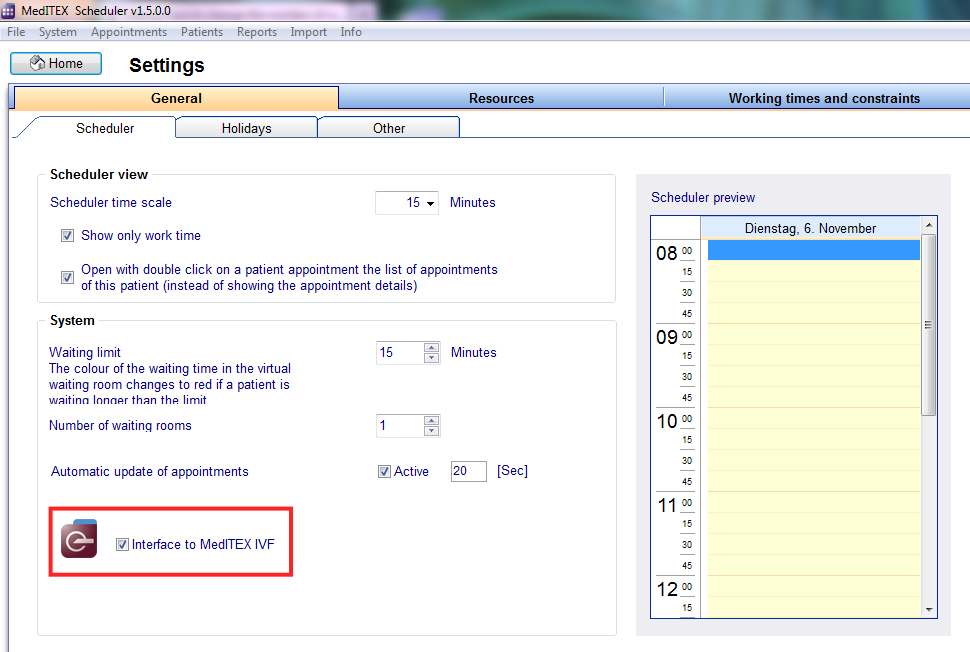Decrease the Number of waiting rooms
Image resolution: width=970 pixels, height=652 pixels.
432,431
